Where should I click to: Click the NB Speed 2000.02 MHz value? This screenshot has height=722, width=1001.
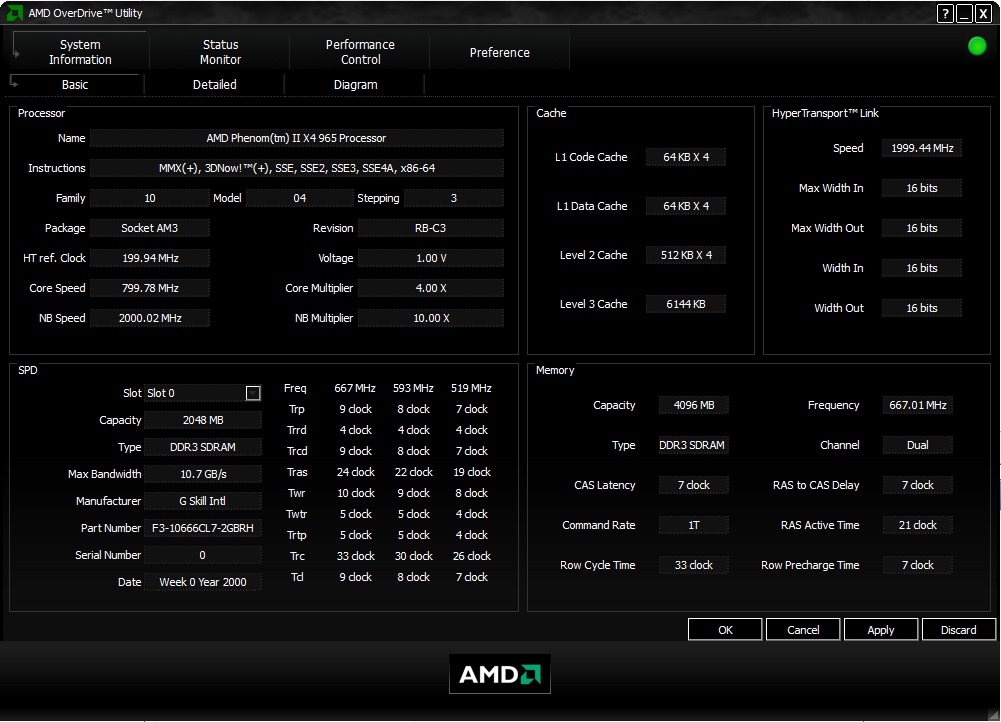point(150,318)
